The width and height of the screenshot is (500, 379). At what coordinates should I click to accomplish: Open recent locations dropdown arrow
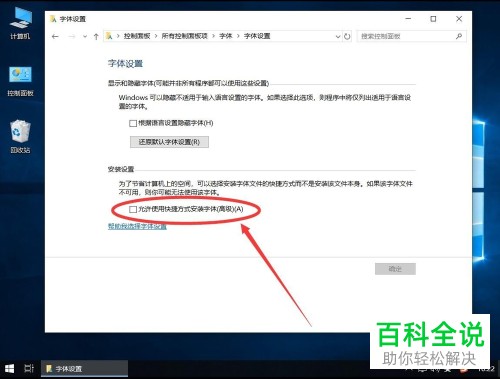[85, 36]
